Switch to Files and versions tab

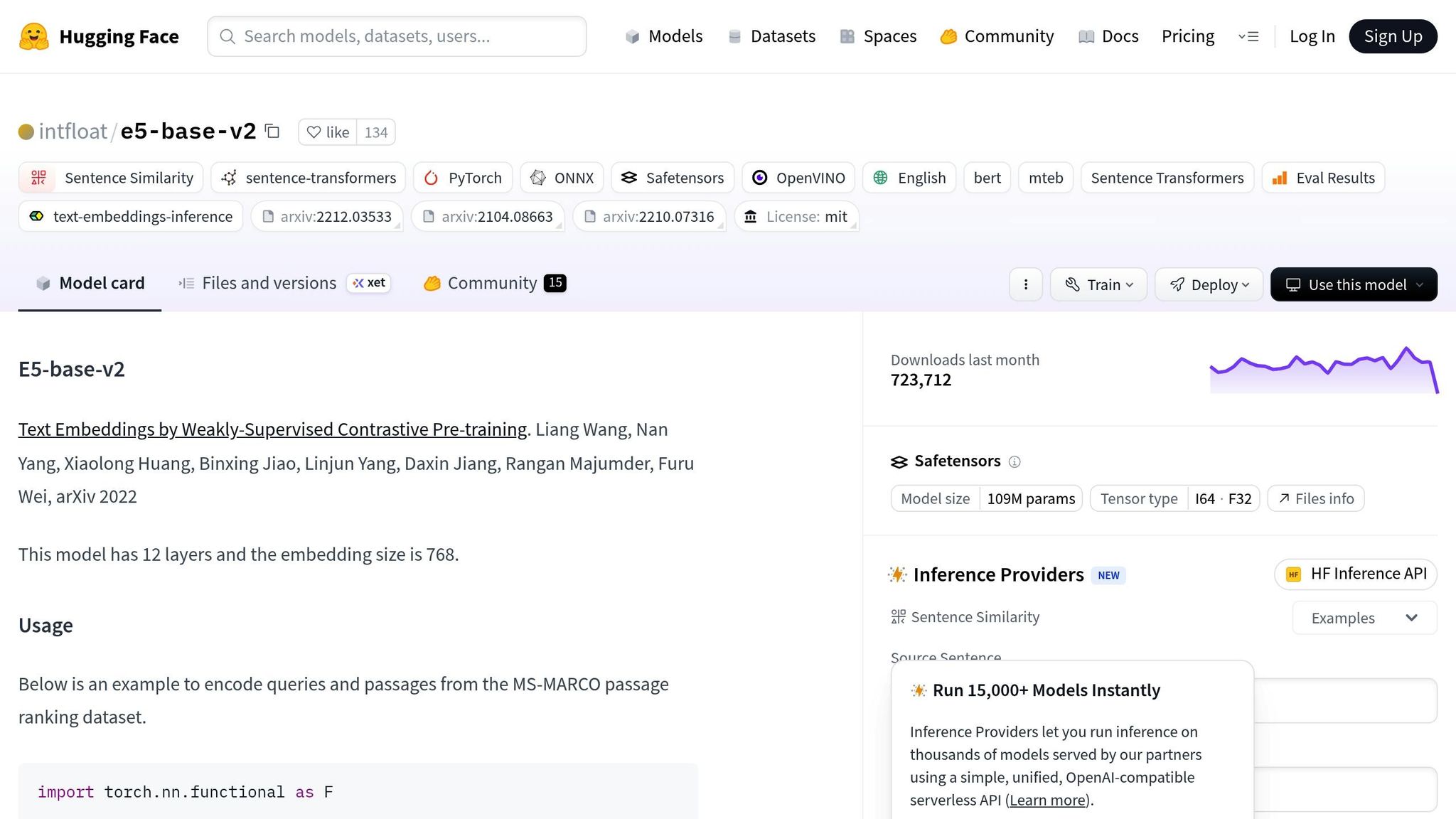point(269,283)
